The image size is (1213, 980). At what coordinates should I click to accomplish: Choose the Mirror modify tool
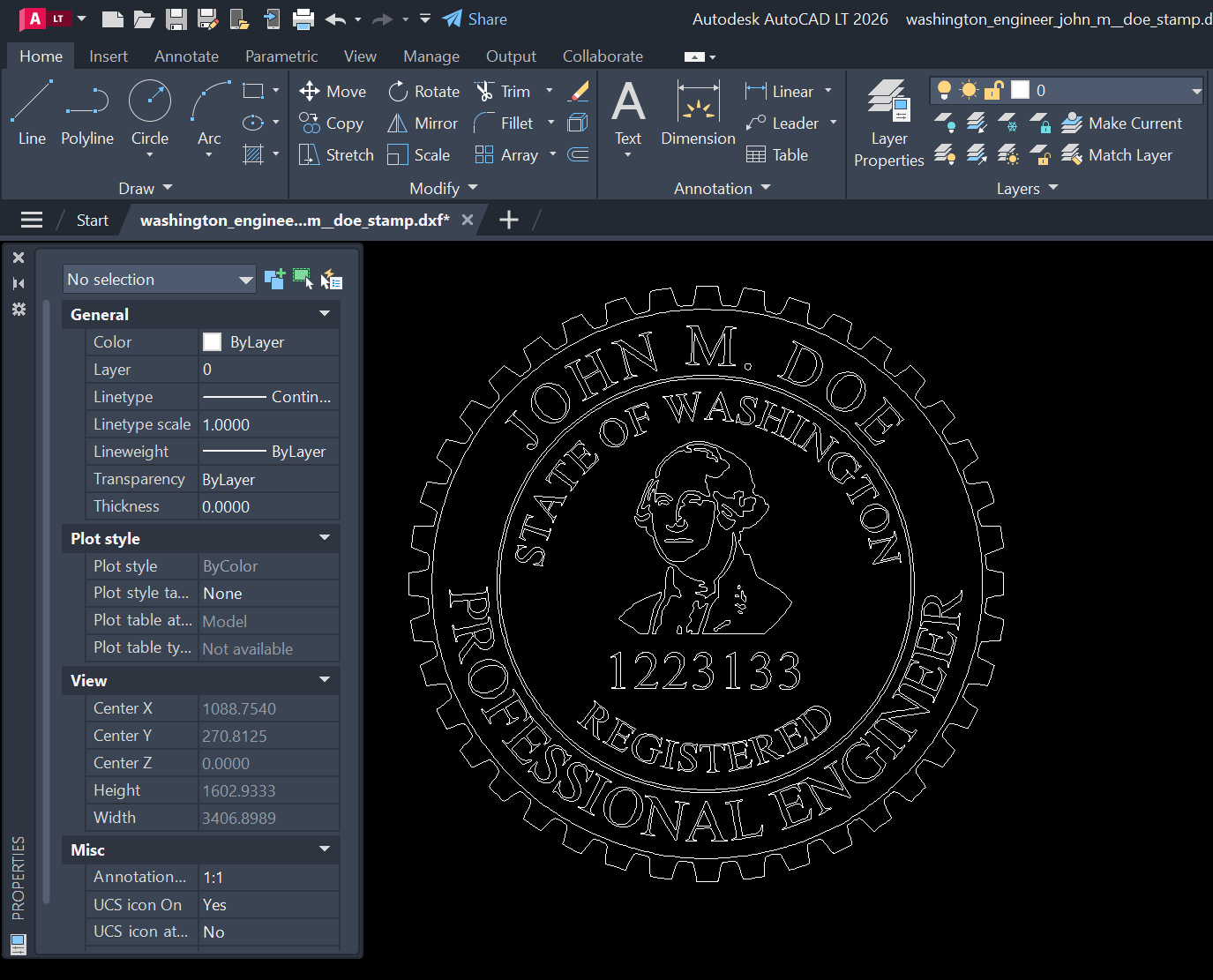pyautogui.click(x=423, y=123)
